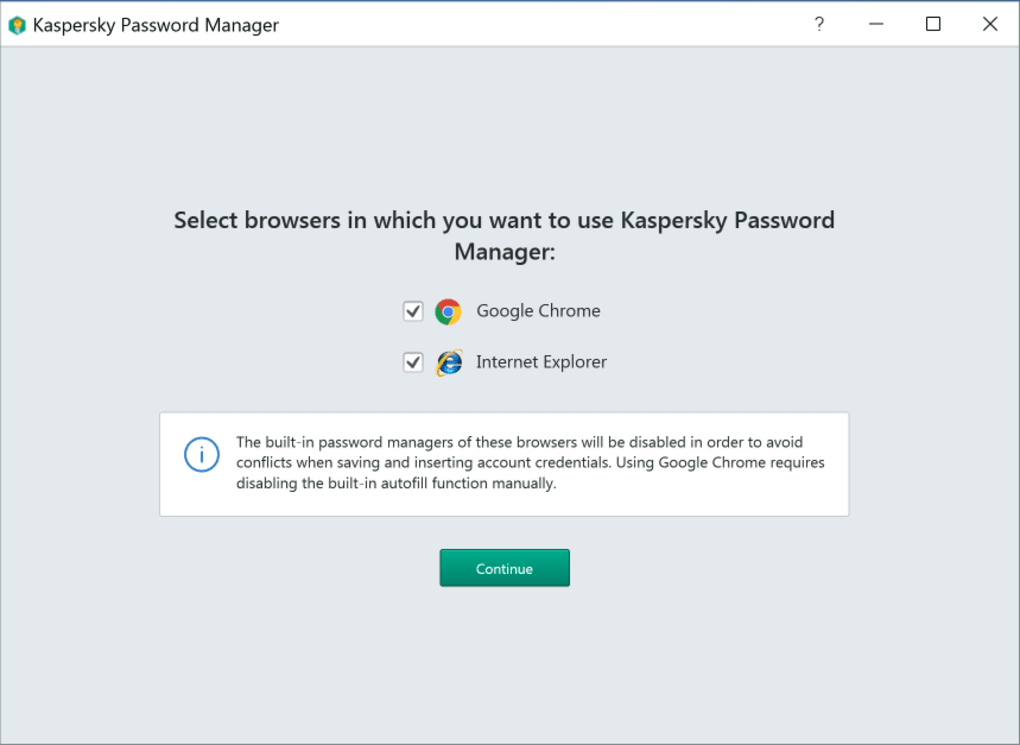The width and height of the screenshot is (1020, 745).
Task: Click the Kaspersky shield logo in title bar
Action: tap(16, 25)
